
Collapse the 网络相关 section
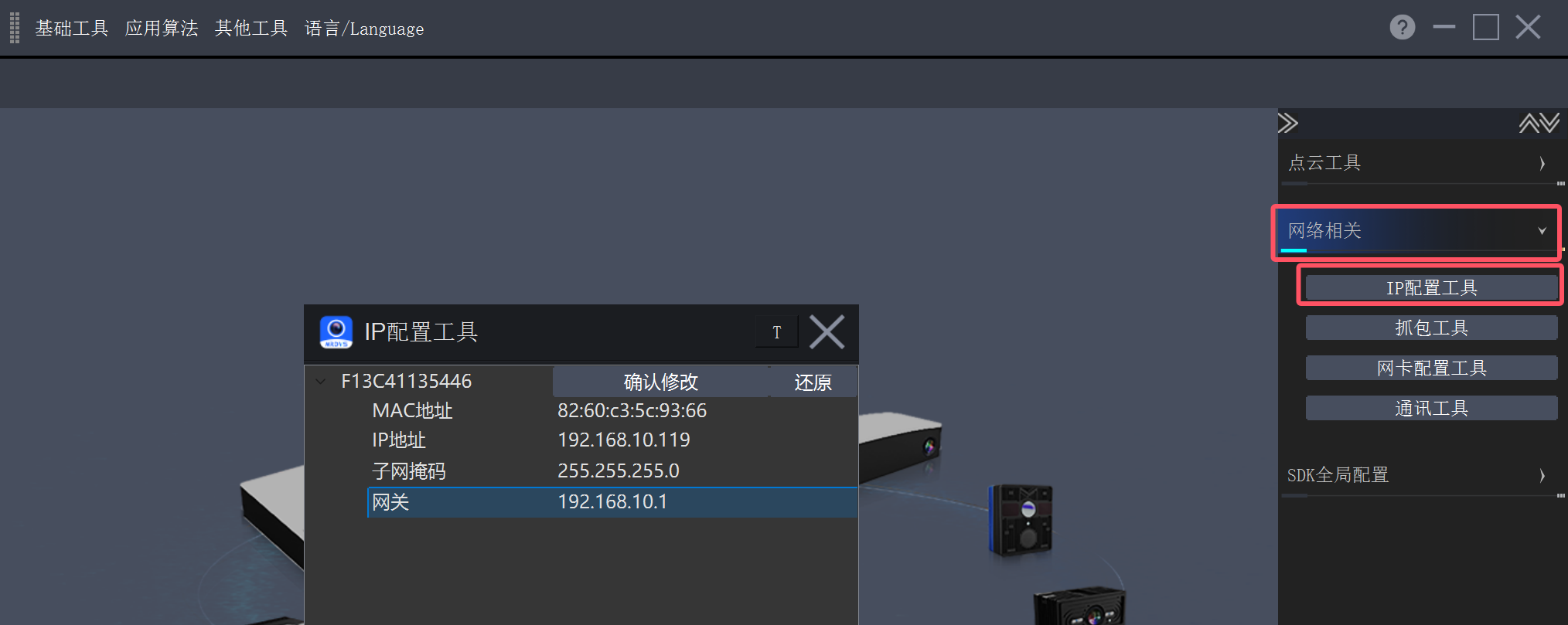point(1416,231)
